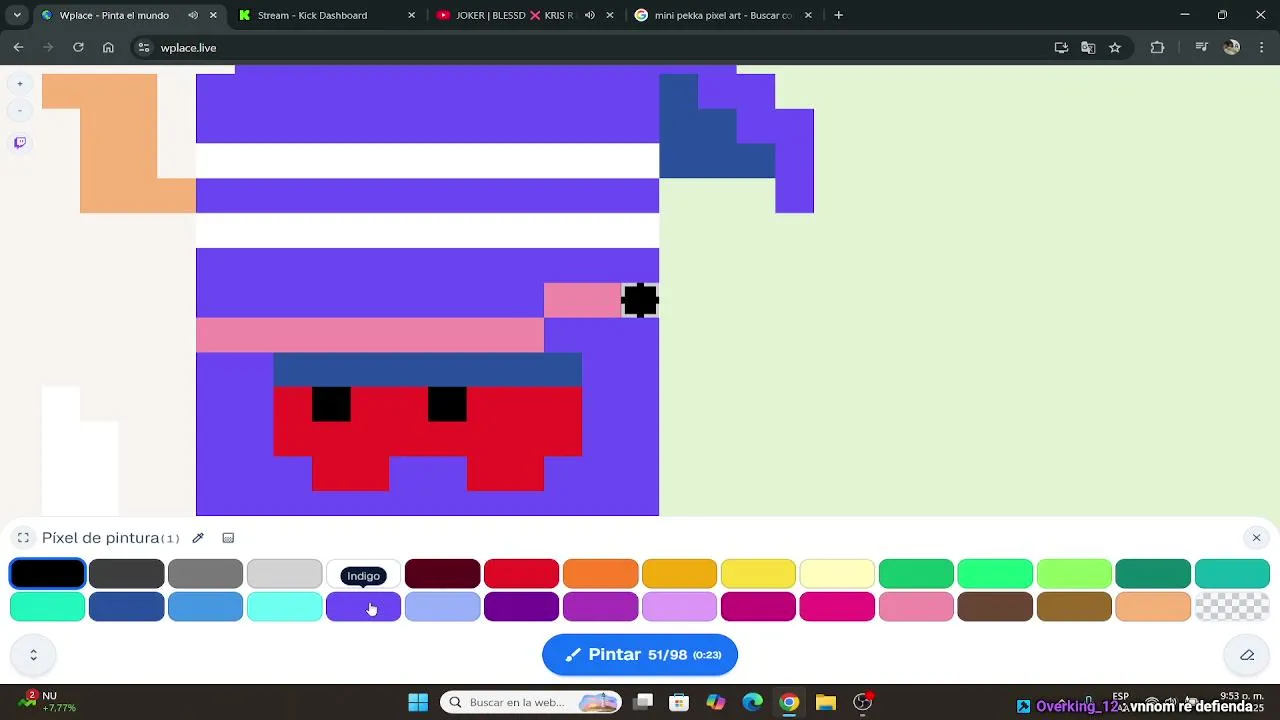1280x720 pixels.
Task: Click the expand-frame icon beside Píxel de pintura
Action: tap(23, 538)
